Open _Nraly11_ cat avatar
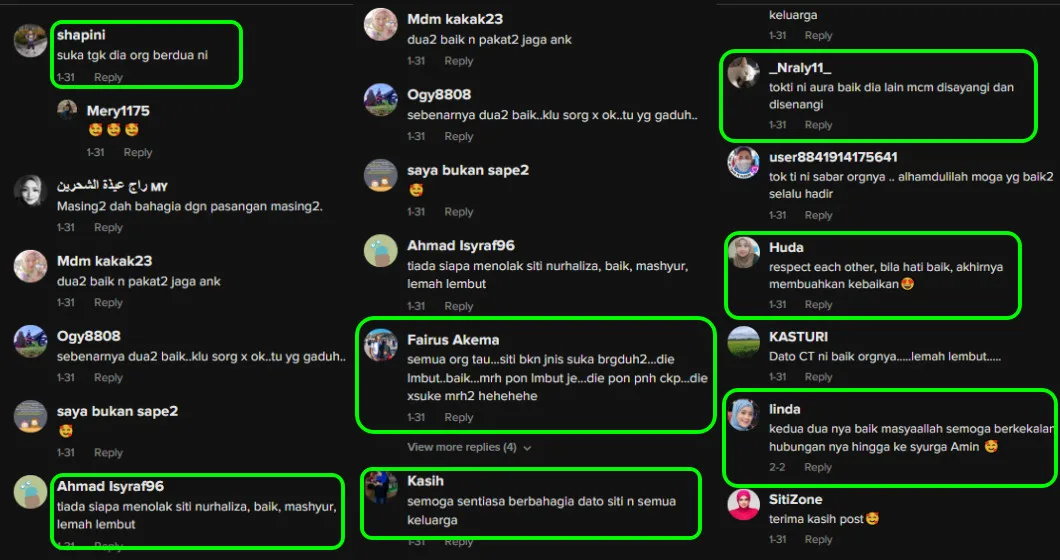The height and width of the screenshot is (560, 1060). (x=744, y=72)
